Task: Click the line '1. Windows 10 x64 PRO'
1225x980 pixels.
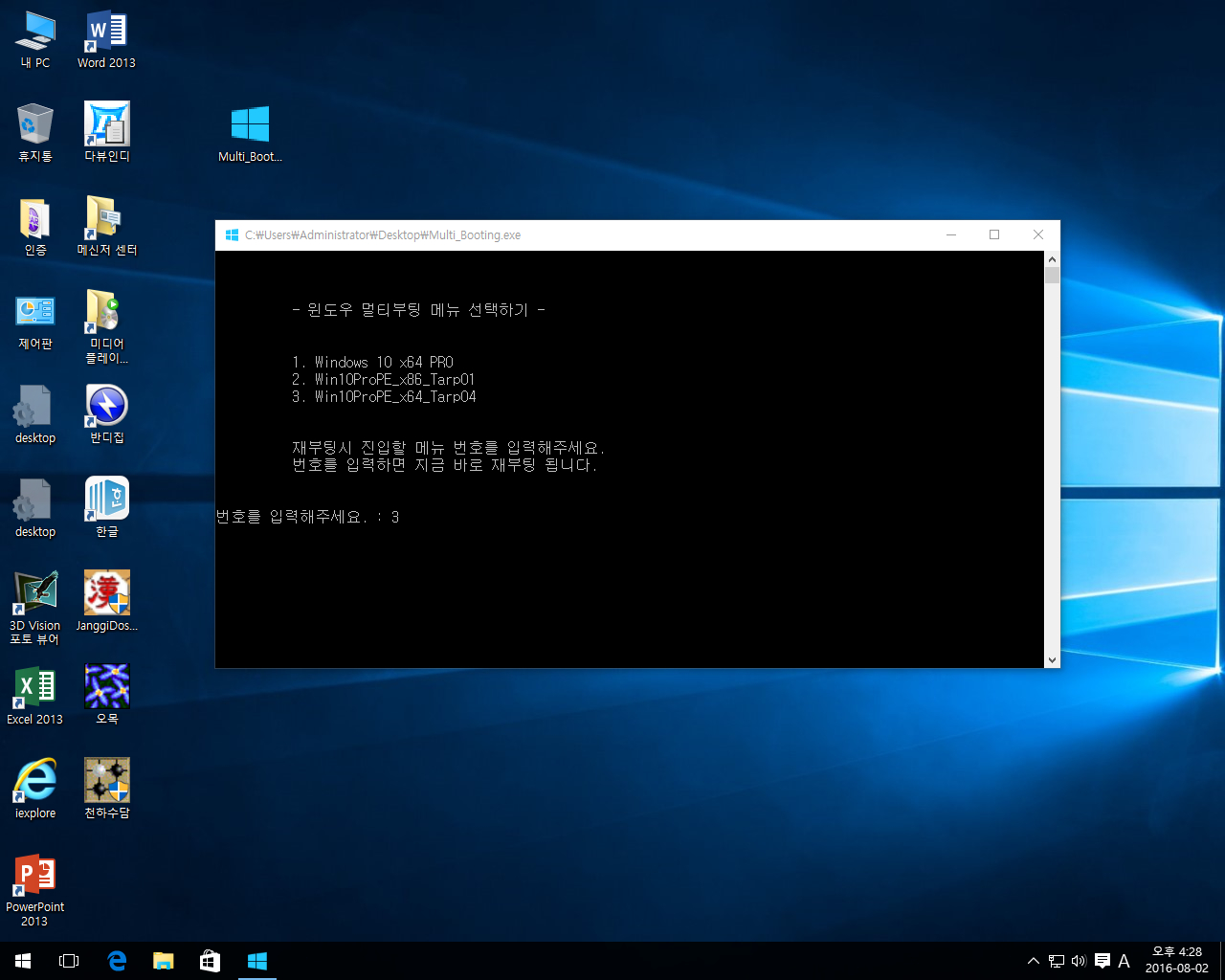Action: [373, 362]
